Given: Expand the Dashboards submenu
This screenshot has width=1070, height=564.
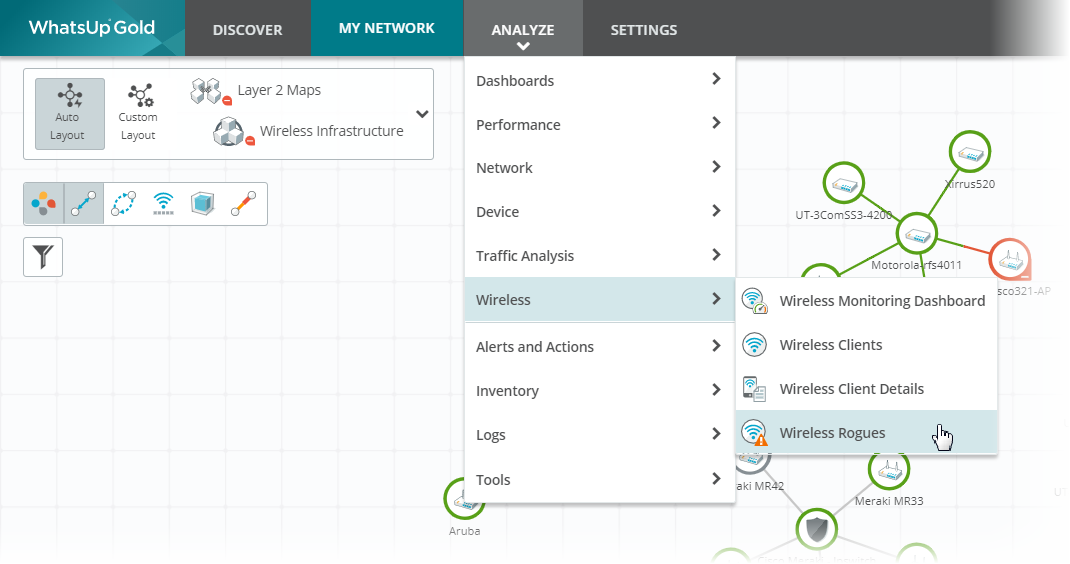Looking at the screenshot, I should tap(599, 81).
